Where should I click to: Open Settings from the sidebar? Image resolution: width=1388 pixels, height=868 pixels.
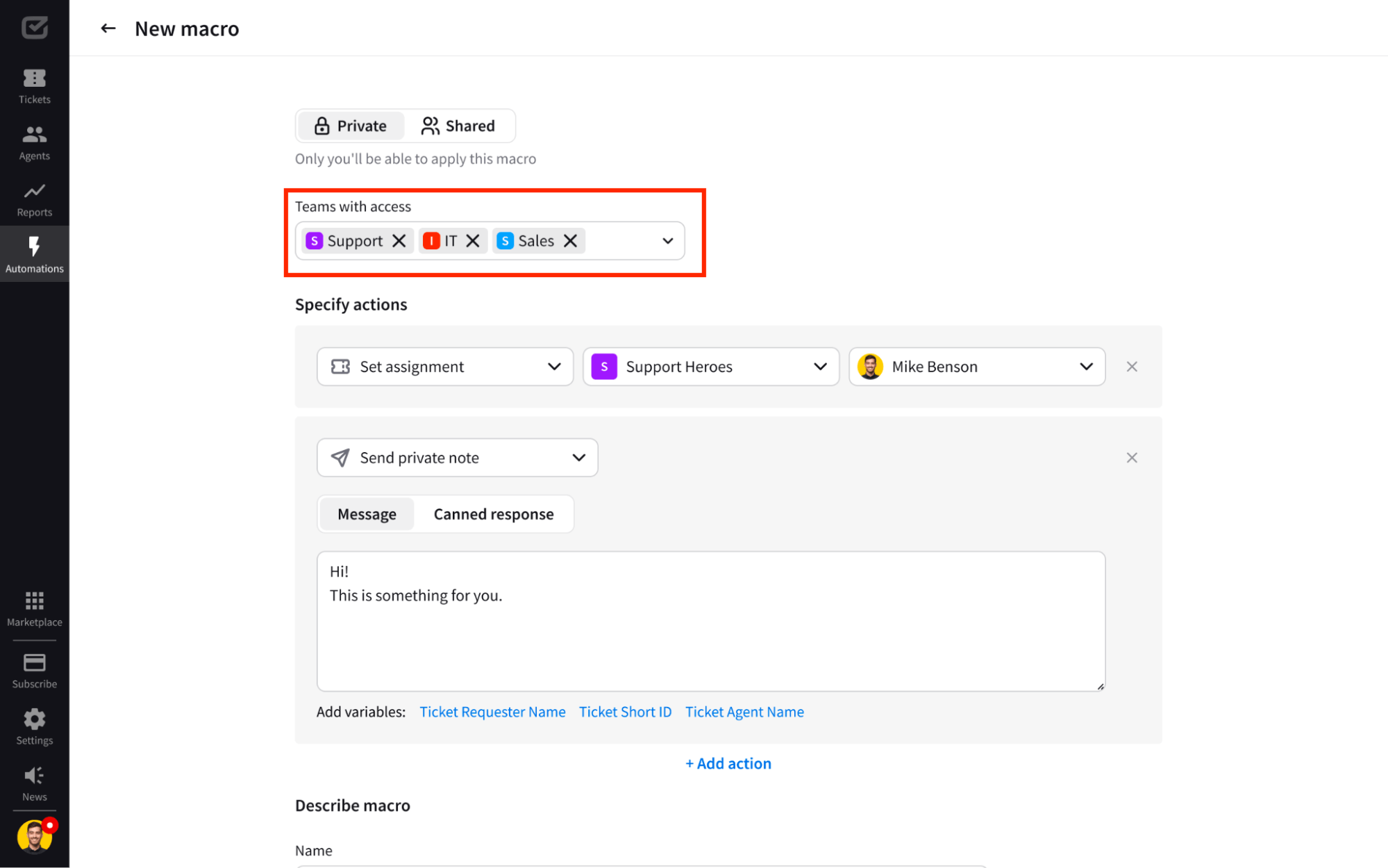[x=34, y=727]
